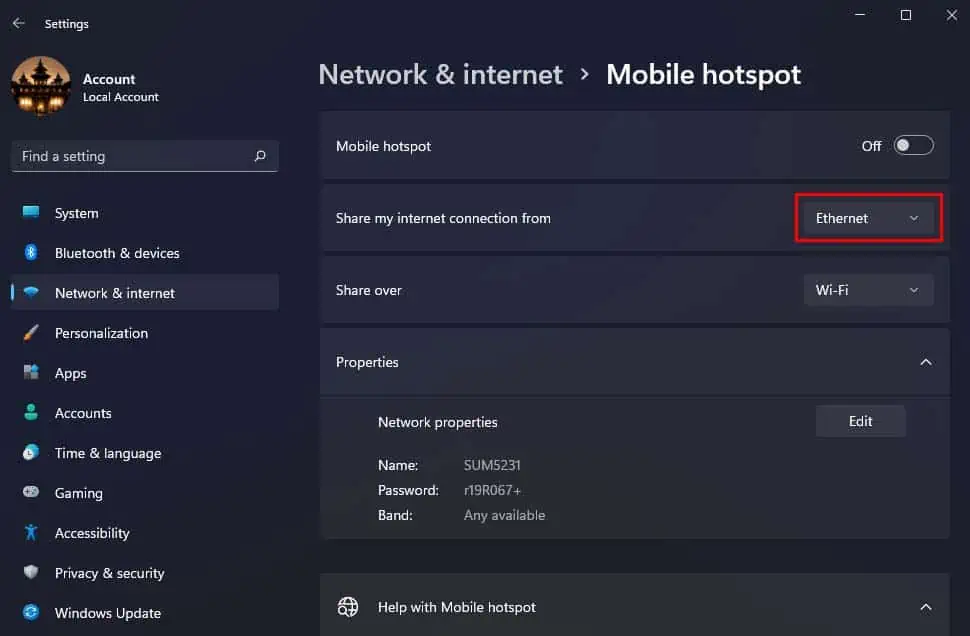Click the Windows Update sync icon
Image resolution: width=970 pixels, height=636 pixels.
click(x=31, y=613)
